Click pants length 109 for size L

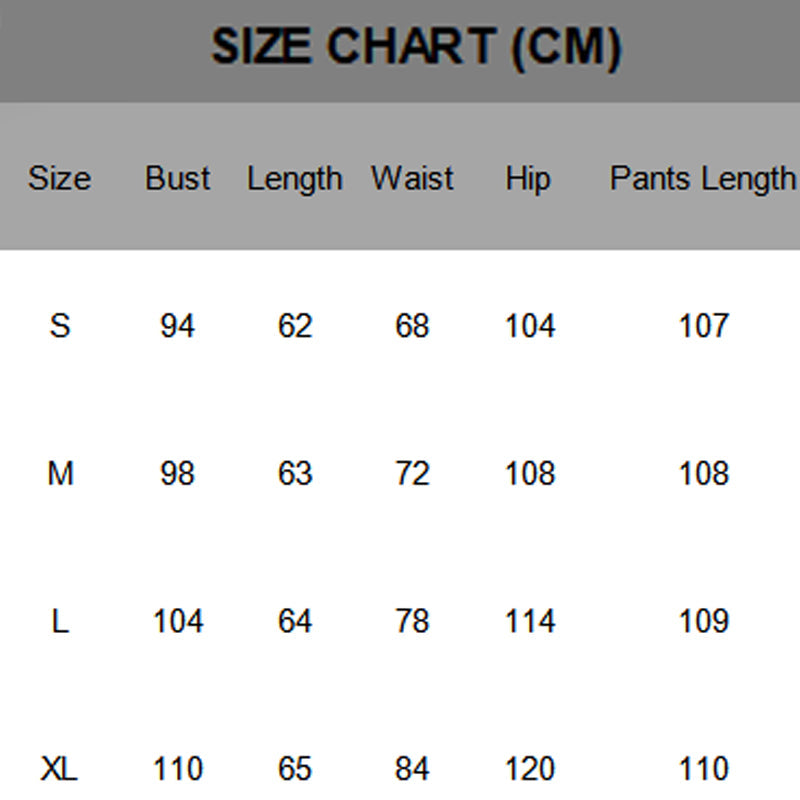pos(703,621)
